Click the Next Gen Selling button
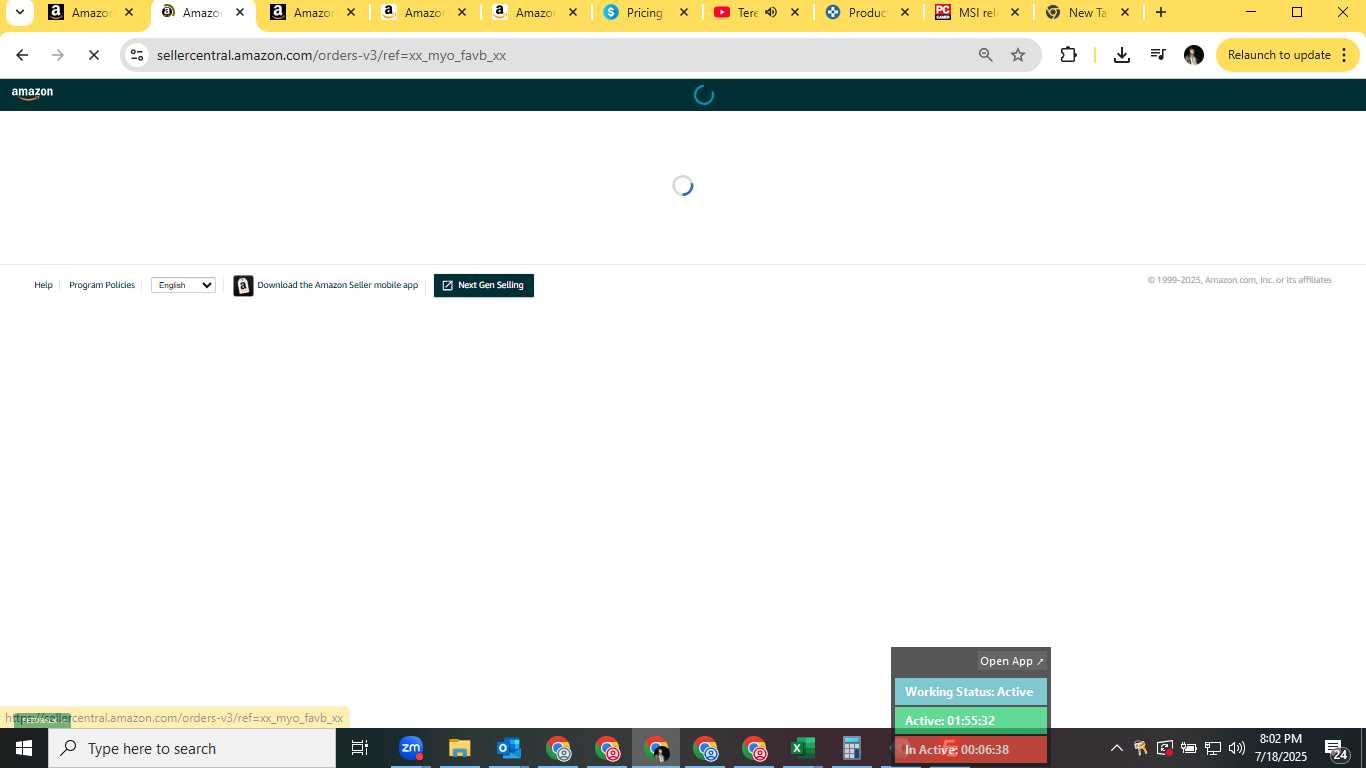 tap(484, 285)
